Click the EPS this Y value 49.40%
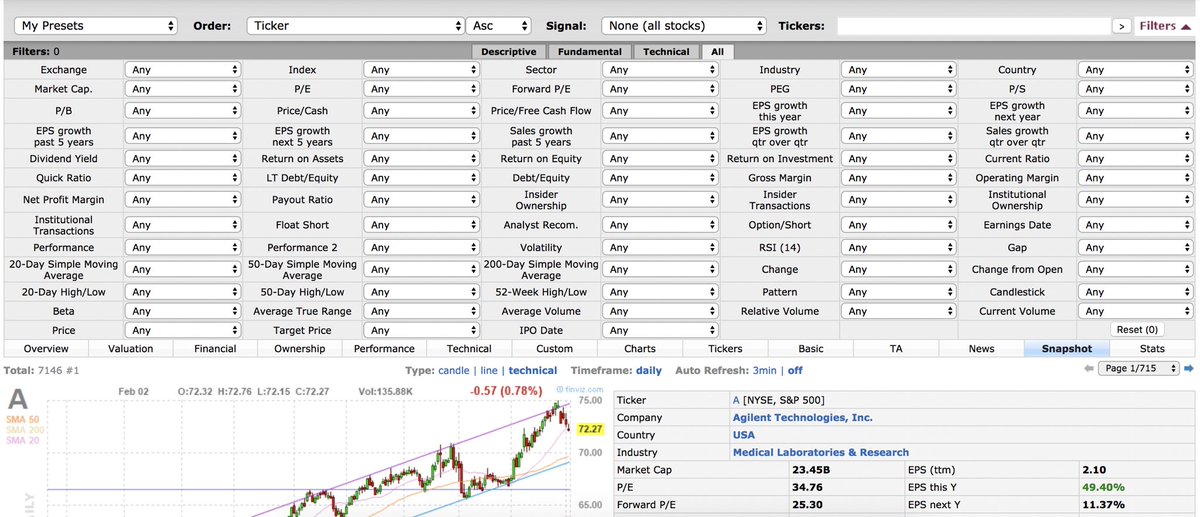The width and height of the screenshot is (1200, 517). click(1103, 487)
